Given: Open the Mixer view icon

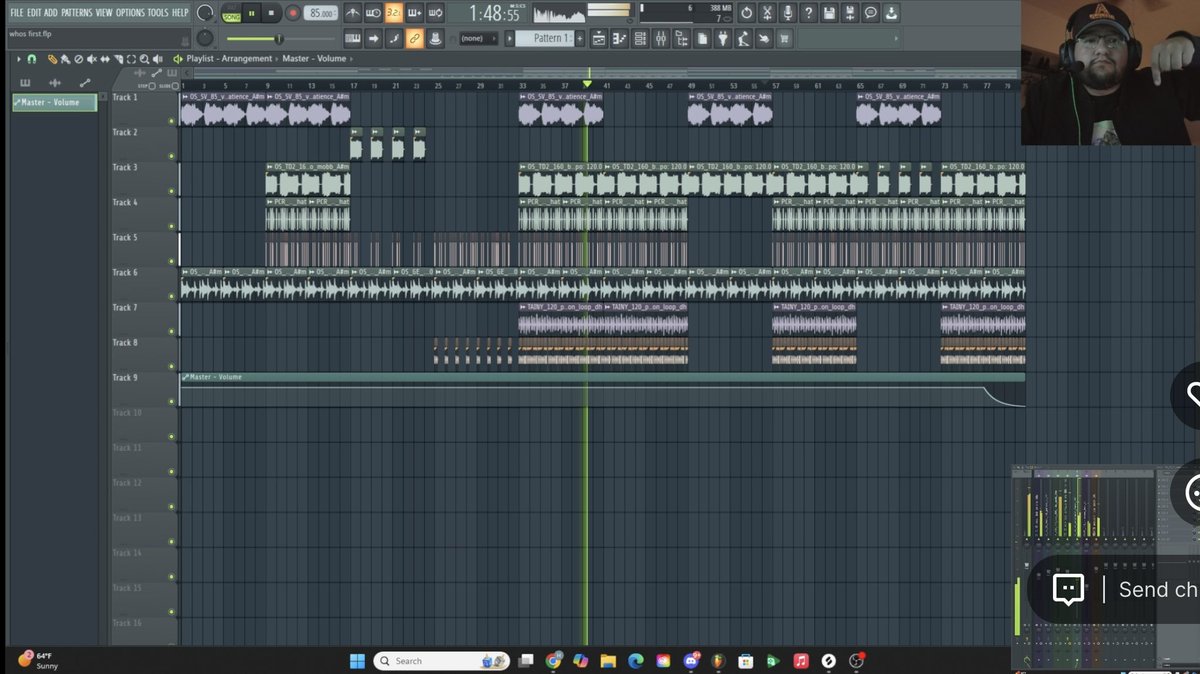Looking at the screenshot, I should (x=661, y=38).
